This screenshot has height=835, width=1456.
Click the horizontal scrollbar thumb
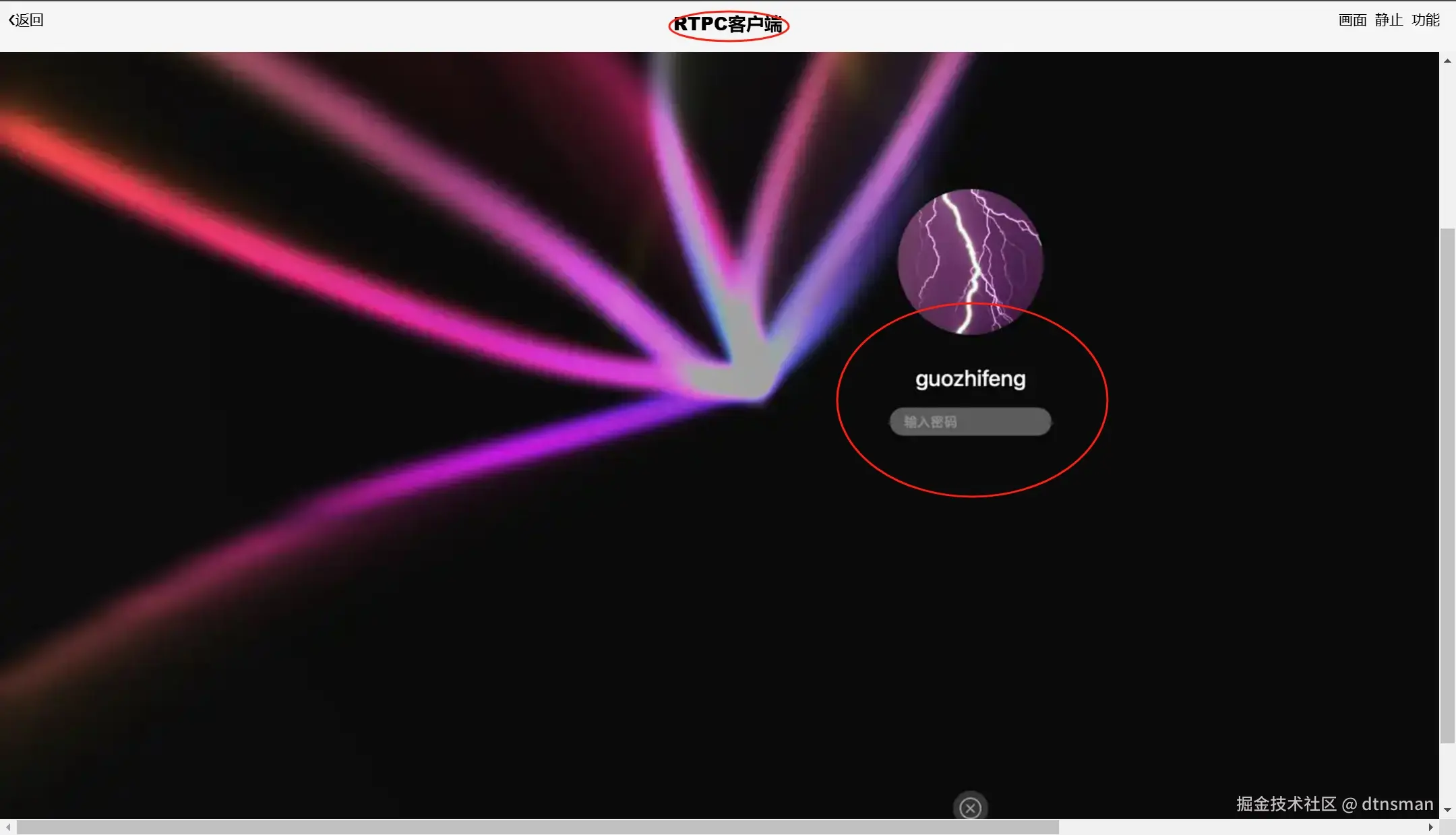coord(537,827)
